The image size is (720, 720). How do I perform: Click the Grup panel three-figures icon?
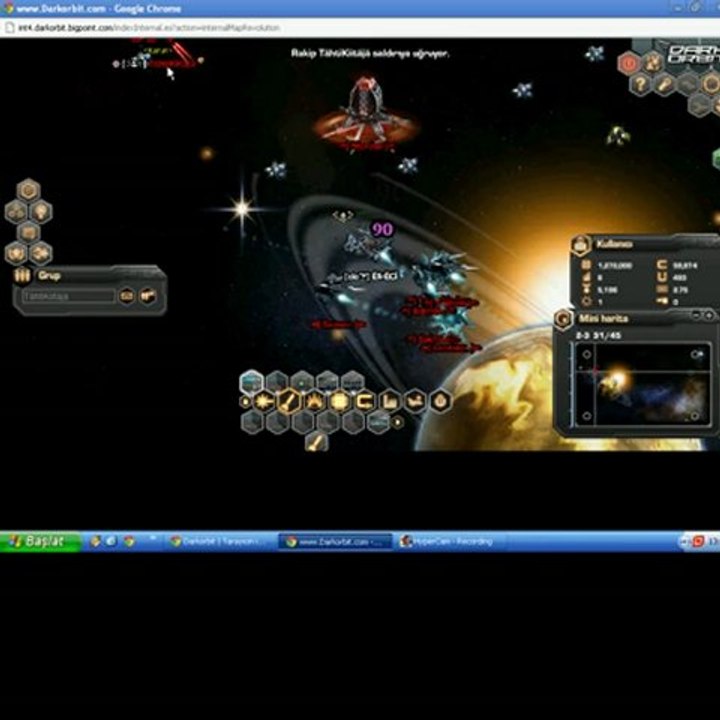pyautogui.click(x=22, y=275)
